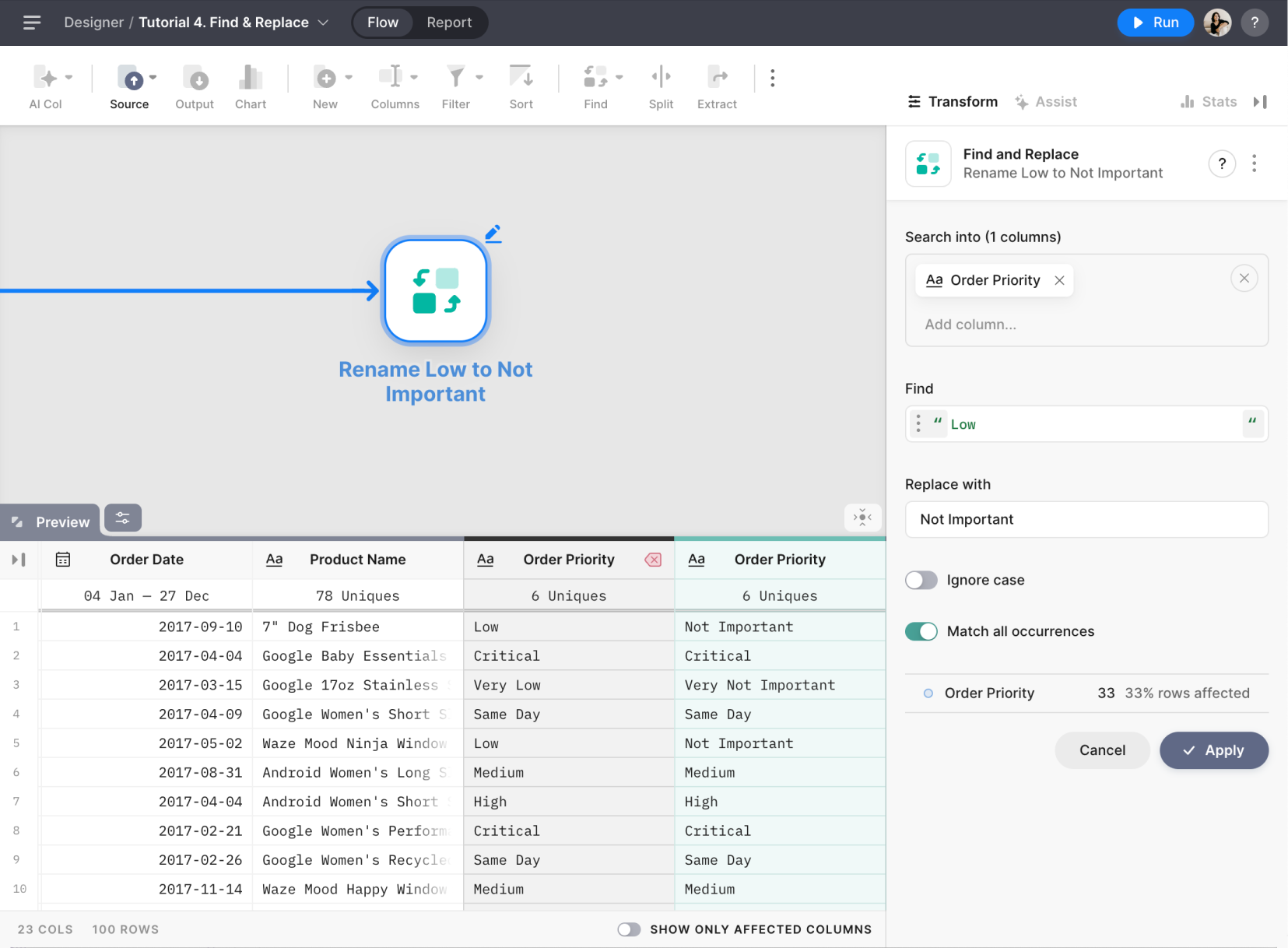Toggle Show Only Affected Columns
The width and height of the screenshot is (1288, 948).
pos(629,929)
